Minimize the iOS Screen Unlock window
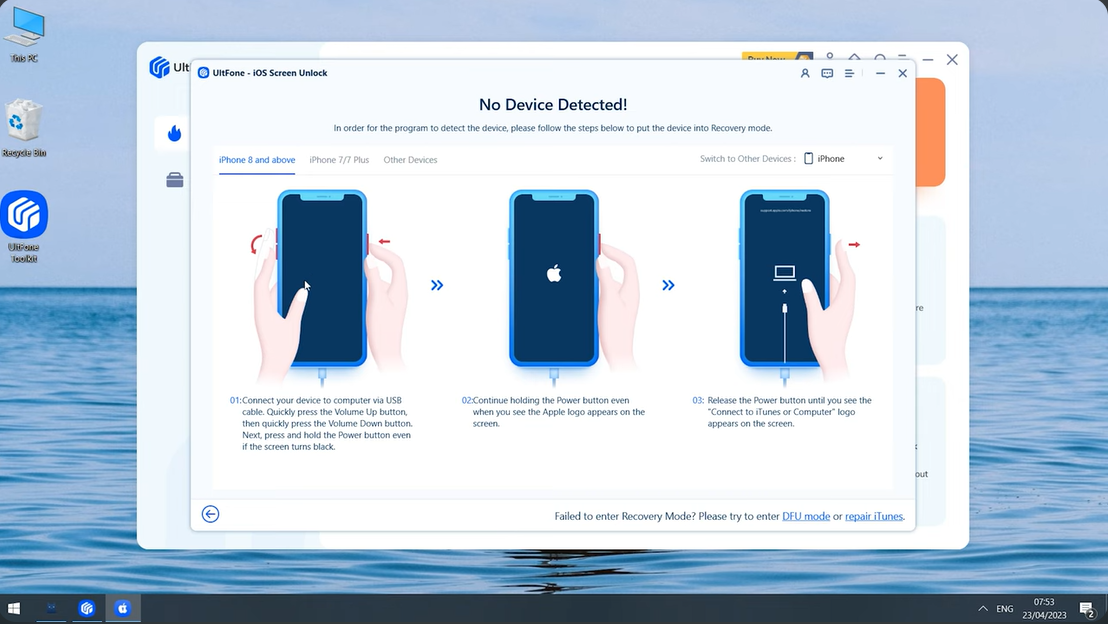This screenshot has height=624, width=1108. click(x=880, y=73)
